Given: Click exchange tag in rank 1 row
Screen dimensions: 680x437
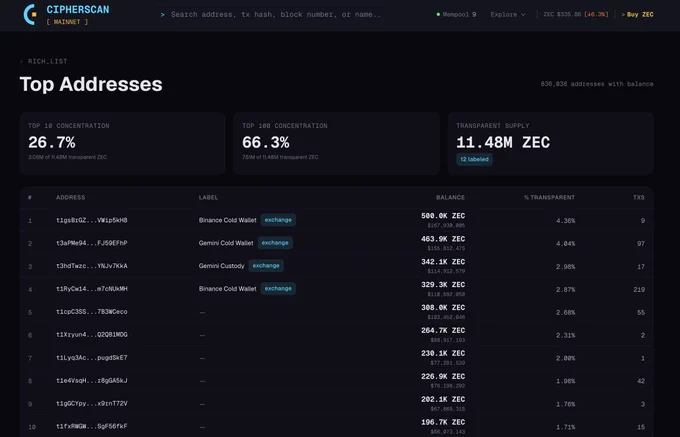Looking at the screenshot, I should click(x=278, y=220).
